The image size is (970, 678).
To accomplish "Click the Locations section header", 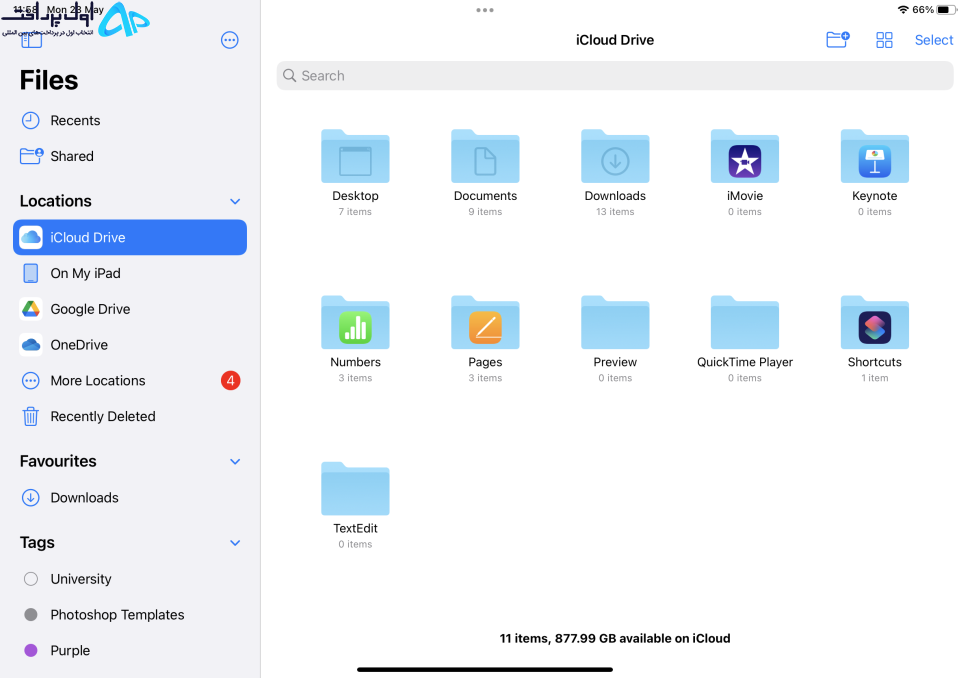I will tap(56, 202).
